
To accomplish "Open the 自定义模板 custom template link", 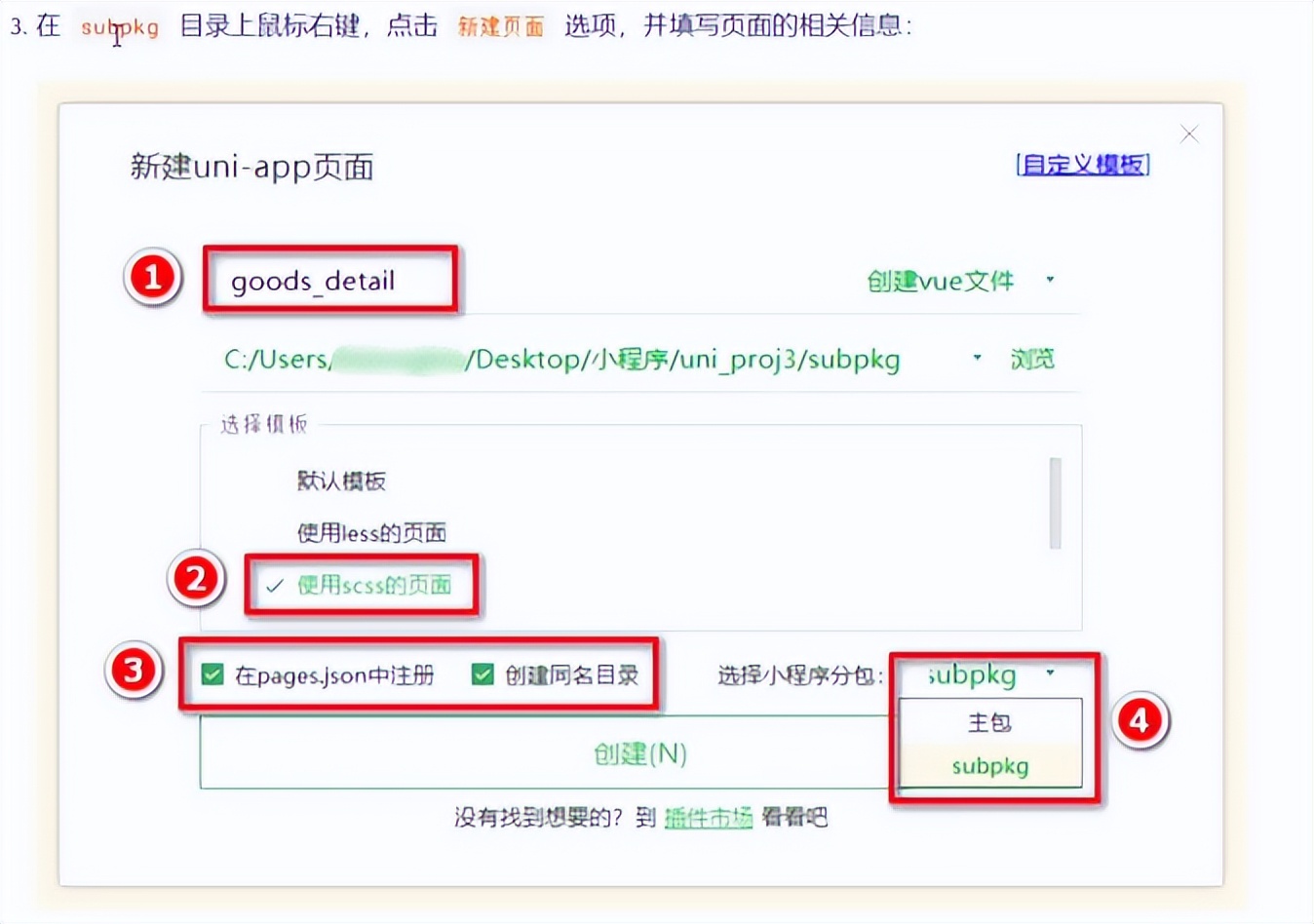I will pyautogui.click(x=1081, y=165).
